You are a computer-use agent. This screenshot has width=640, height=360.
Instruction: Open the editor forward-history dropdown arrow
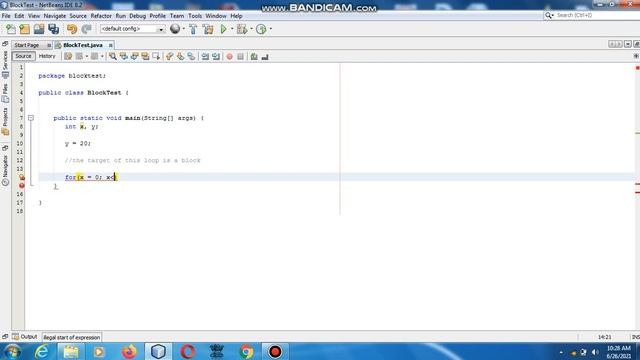tap(102, 56)
